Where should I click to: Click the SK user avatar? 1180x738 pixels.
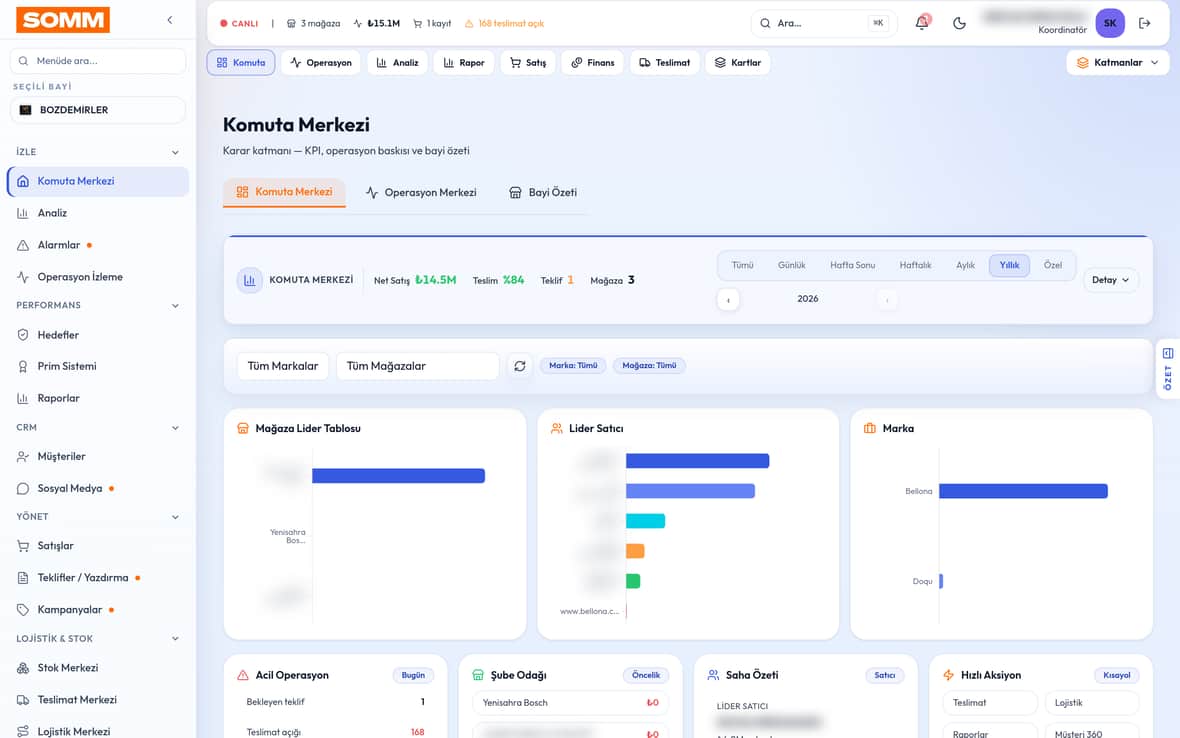1109,23
